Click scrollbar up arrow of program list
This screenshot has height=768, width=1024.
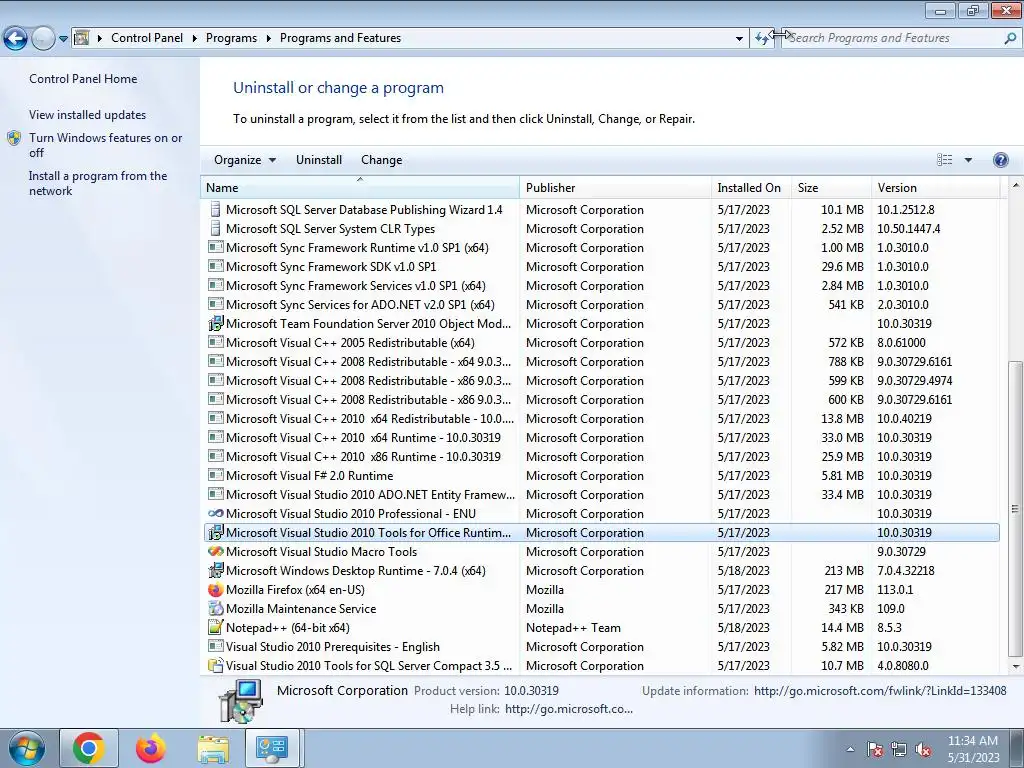click(1016, 185)
